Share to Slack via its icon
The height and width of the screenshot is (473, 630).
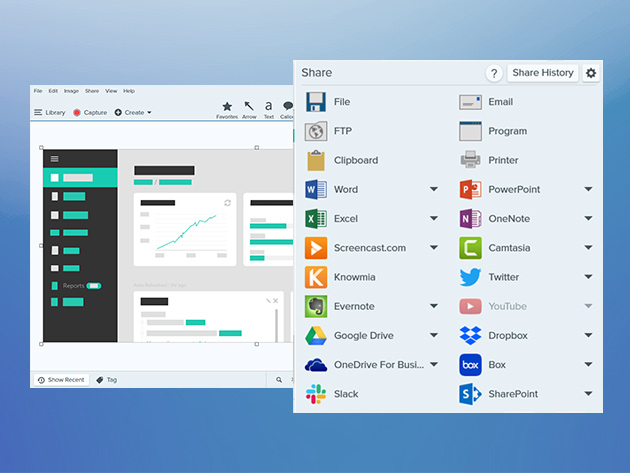click(316, 394)
